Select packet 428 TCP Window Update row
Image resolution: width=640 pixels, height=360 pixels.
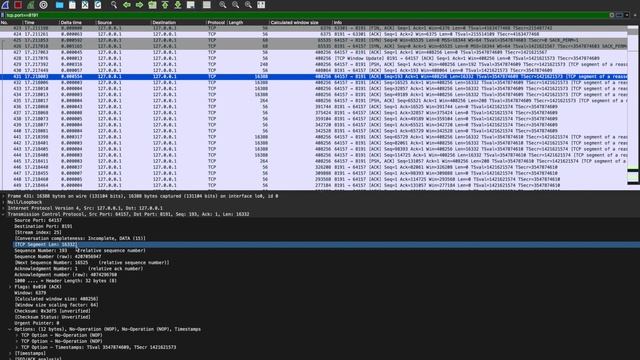click(313, 58)
